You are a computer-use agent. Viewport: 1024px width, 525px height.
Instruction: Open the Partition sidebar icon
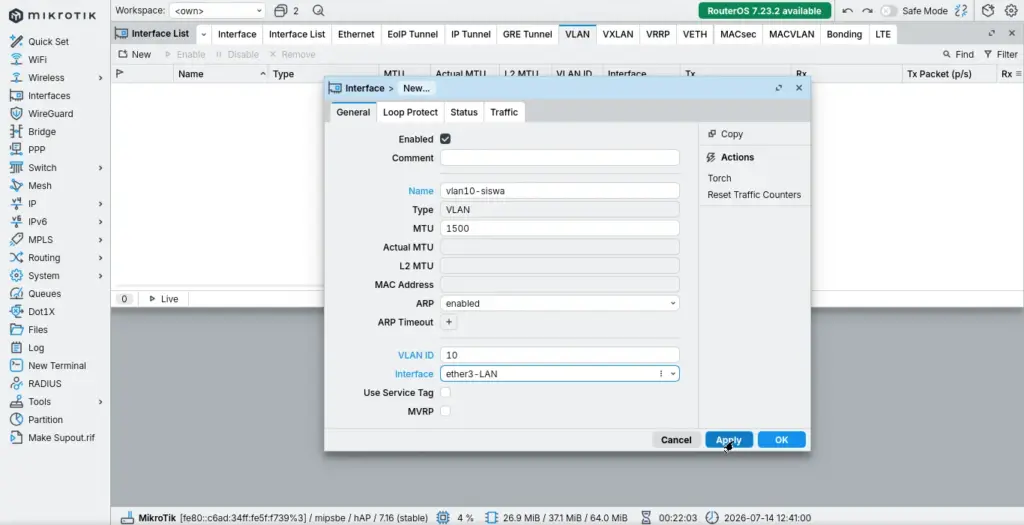(x=16, y=420)
